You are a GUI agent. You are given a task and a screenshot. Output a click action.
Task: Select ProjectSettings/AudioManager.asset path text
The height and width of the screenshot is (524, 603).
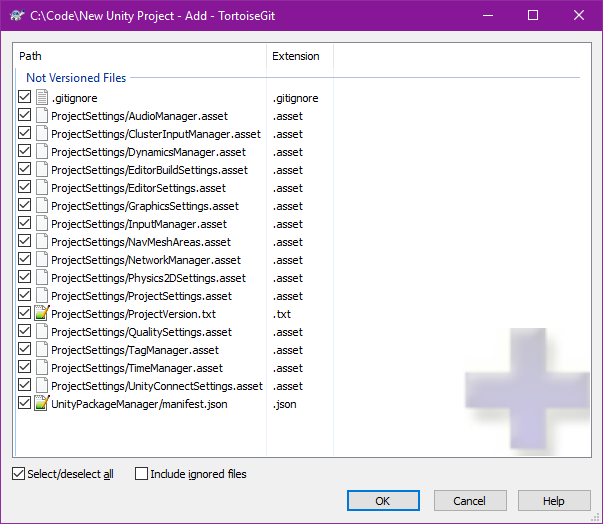[139, 116]
